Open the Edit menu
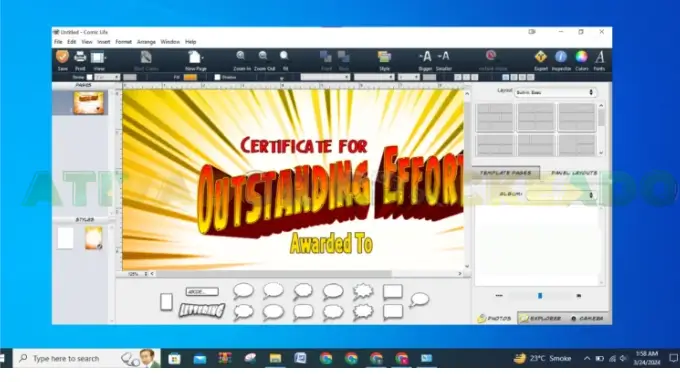Viewport: 680px width, 382px height. [x=72, y=42]
